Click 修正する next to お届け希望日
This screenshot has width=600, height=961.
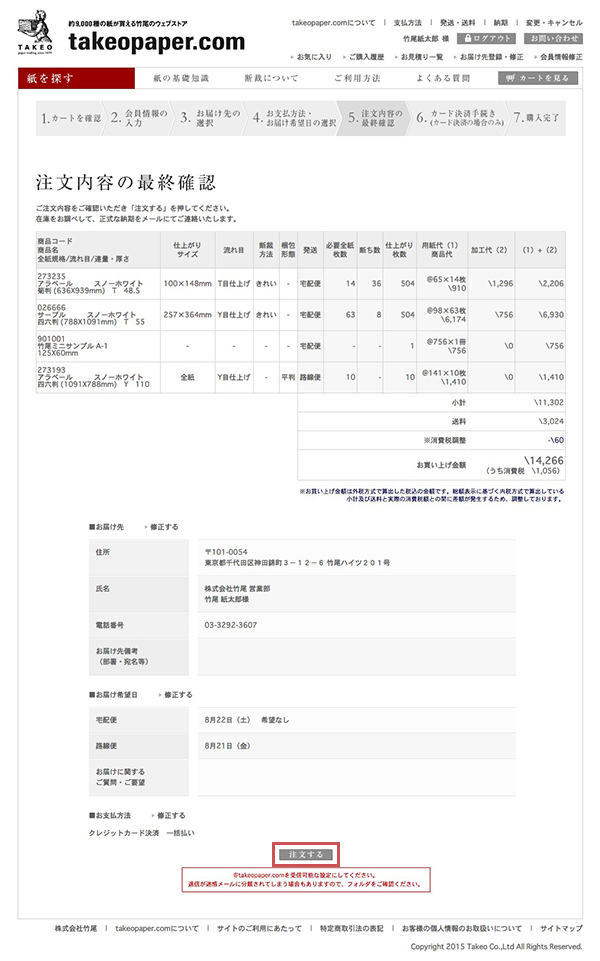click(x=176, y=694)
